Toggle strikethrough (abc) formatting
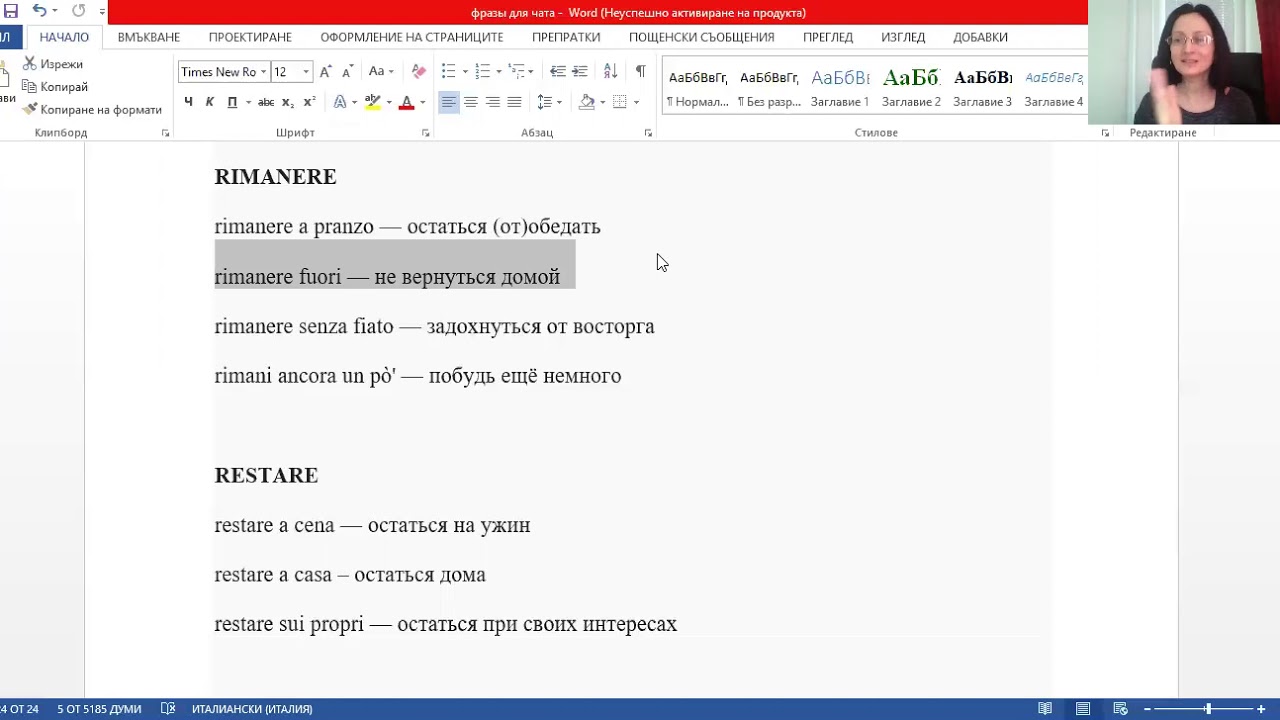This screenshot has width=1280, height=720. pyautogui.click(x=266, y=102)
